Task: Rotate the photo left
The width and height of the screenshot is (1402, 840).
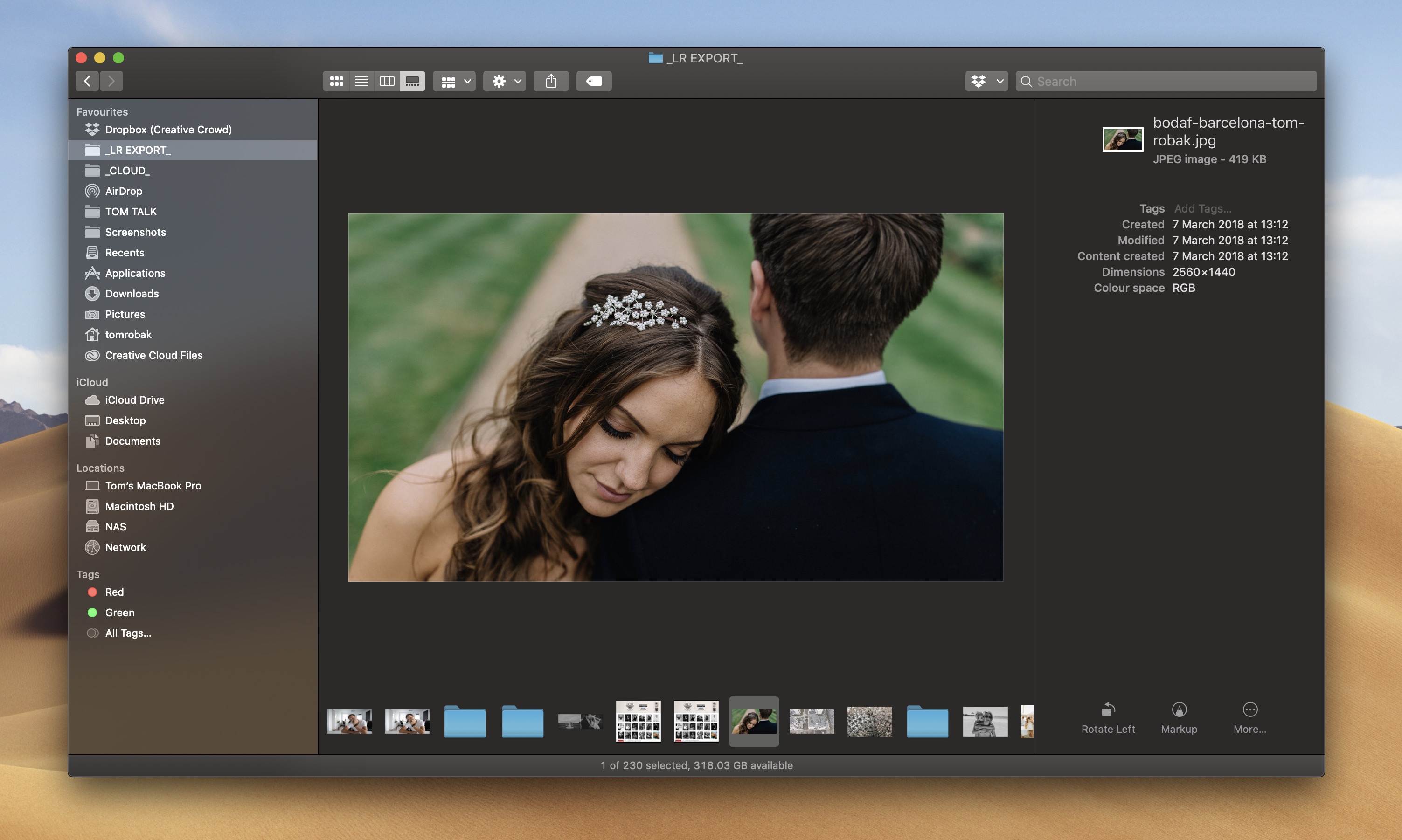Action: (x=1108, y=718)
